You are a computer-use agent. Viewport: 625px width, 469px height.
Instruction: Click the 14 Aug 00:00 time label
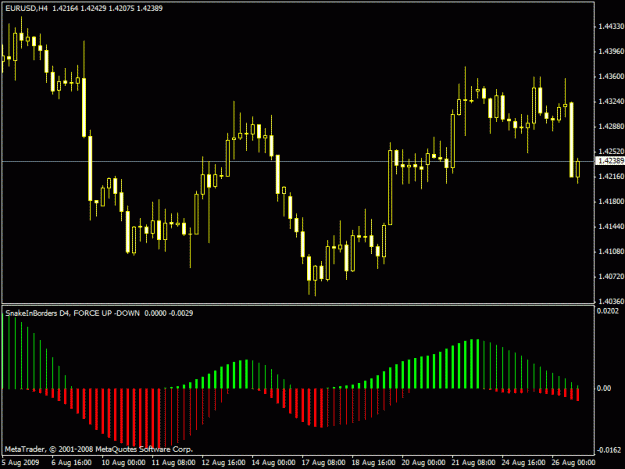coord(273,463)
